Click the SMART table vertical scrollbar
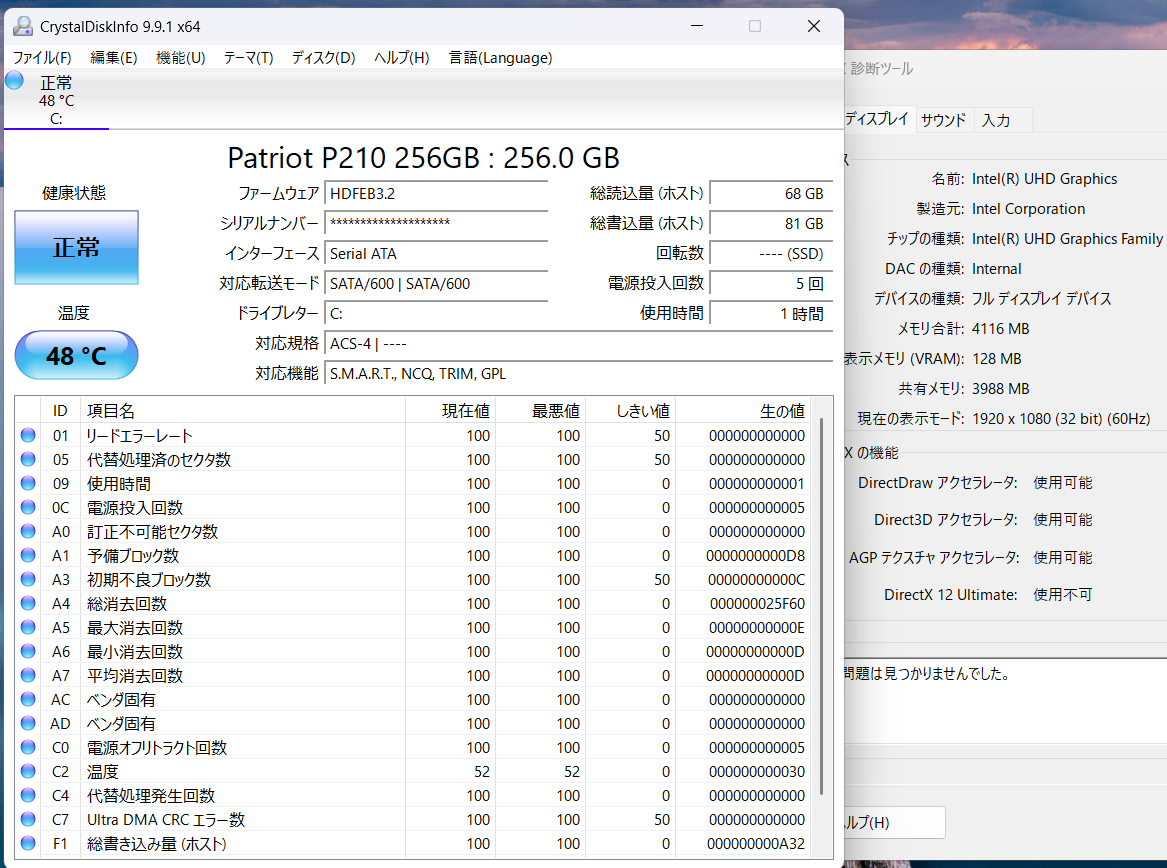Viewport: 1167px width, 868px height. [822, 606]
